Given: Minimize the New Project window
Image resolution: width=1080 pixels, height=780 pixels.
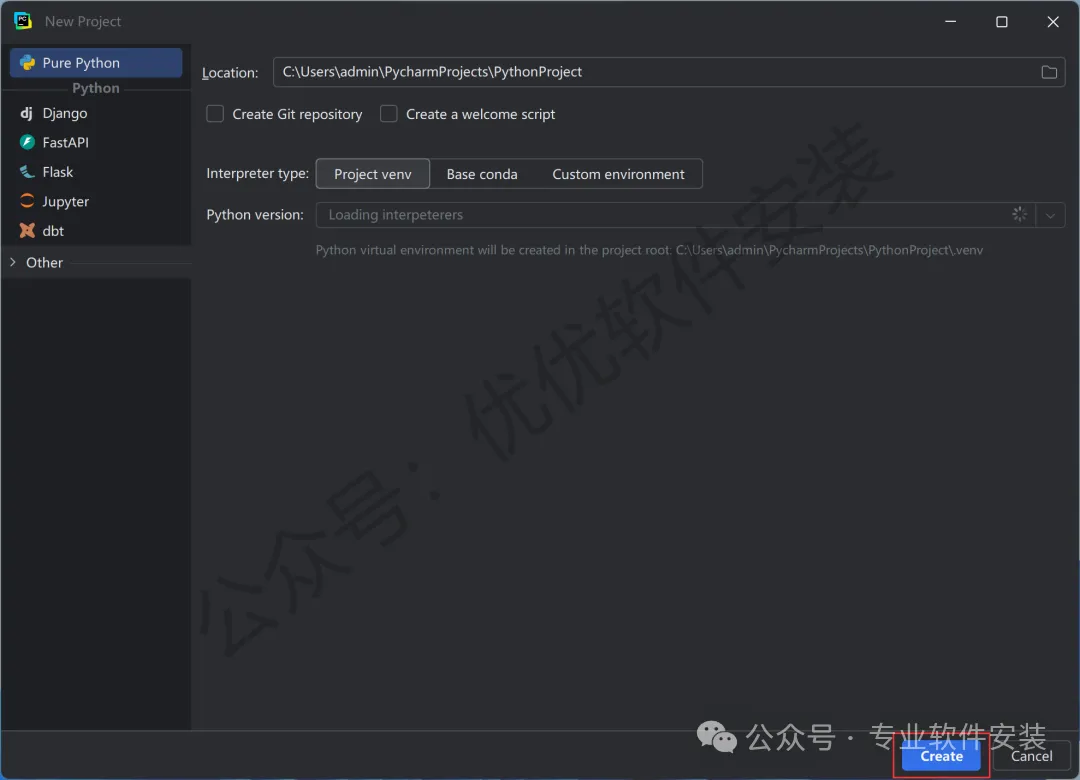Looking at the screenshot, I should pyautogui.click(x=951, y=22).
